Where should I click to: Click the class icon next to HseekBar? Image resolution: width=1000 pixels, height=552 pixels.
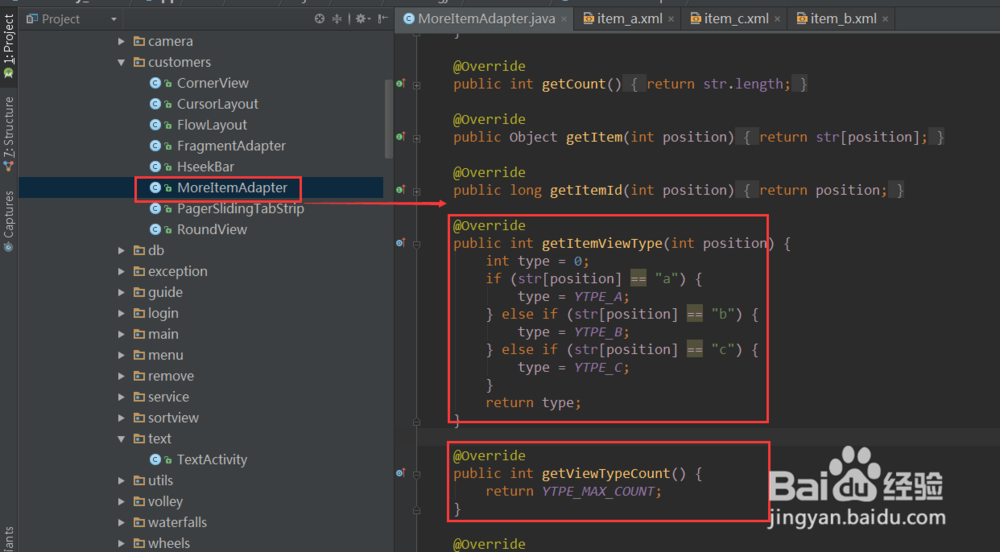(155, 166)
